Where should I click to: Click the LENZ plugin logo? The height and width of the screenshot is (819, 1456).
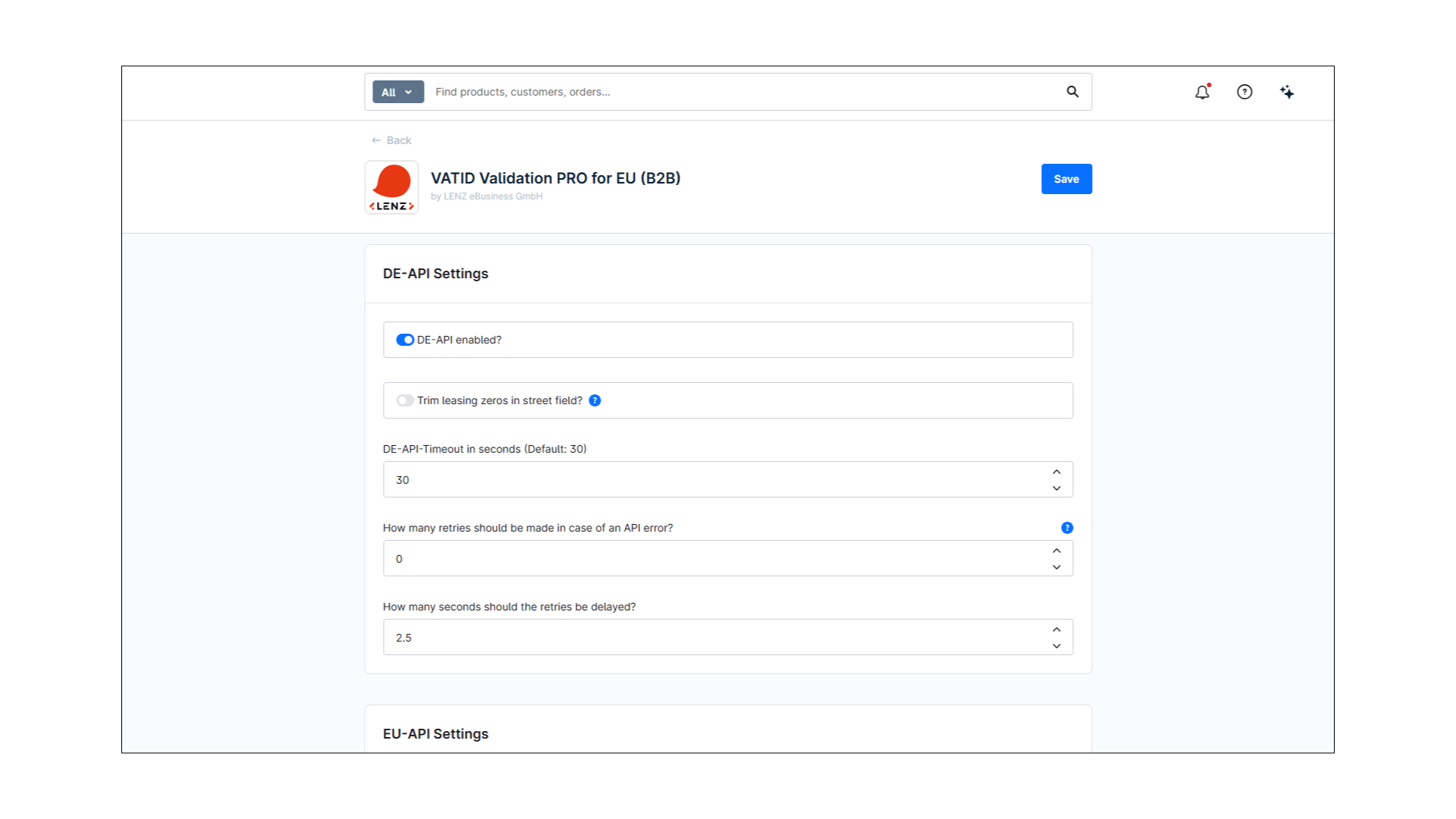coord(391,187)
